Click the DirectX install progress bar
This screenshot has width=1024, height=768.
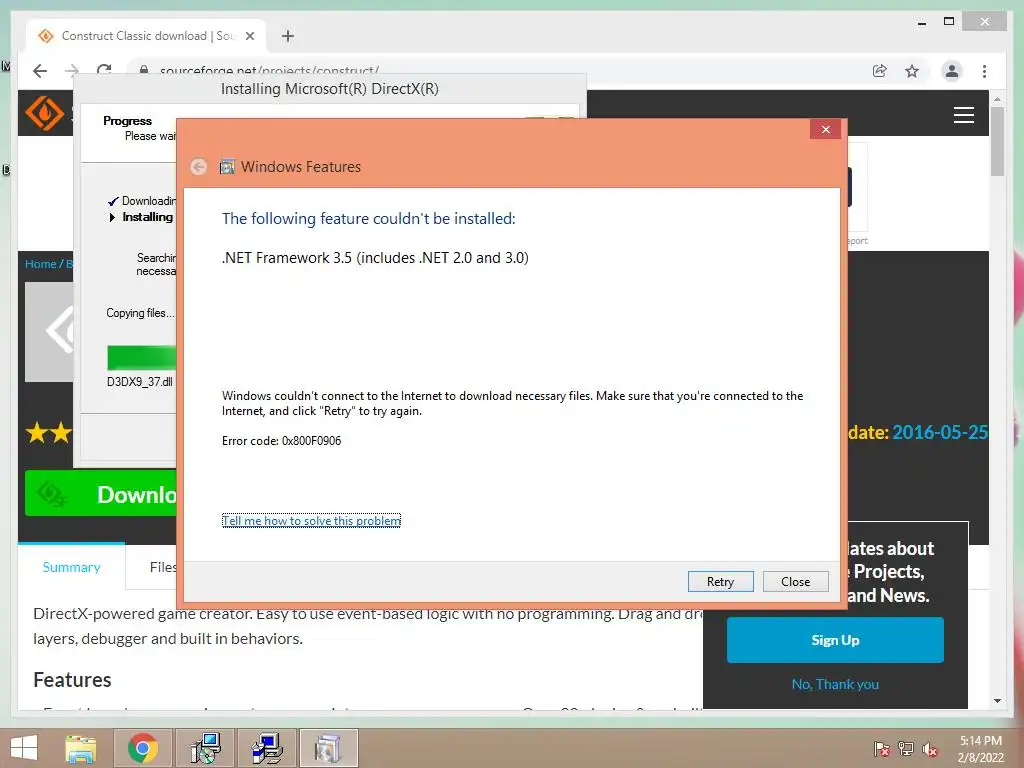[141, 358]
